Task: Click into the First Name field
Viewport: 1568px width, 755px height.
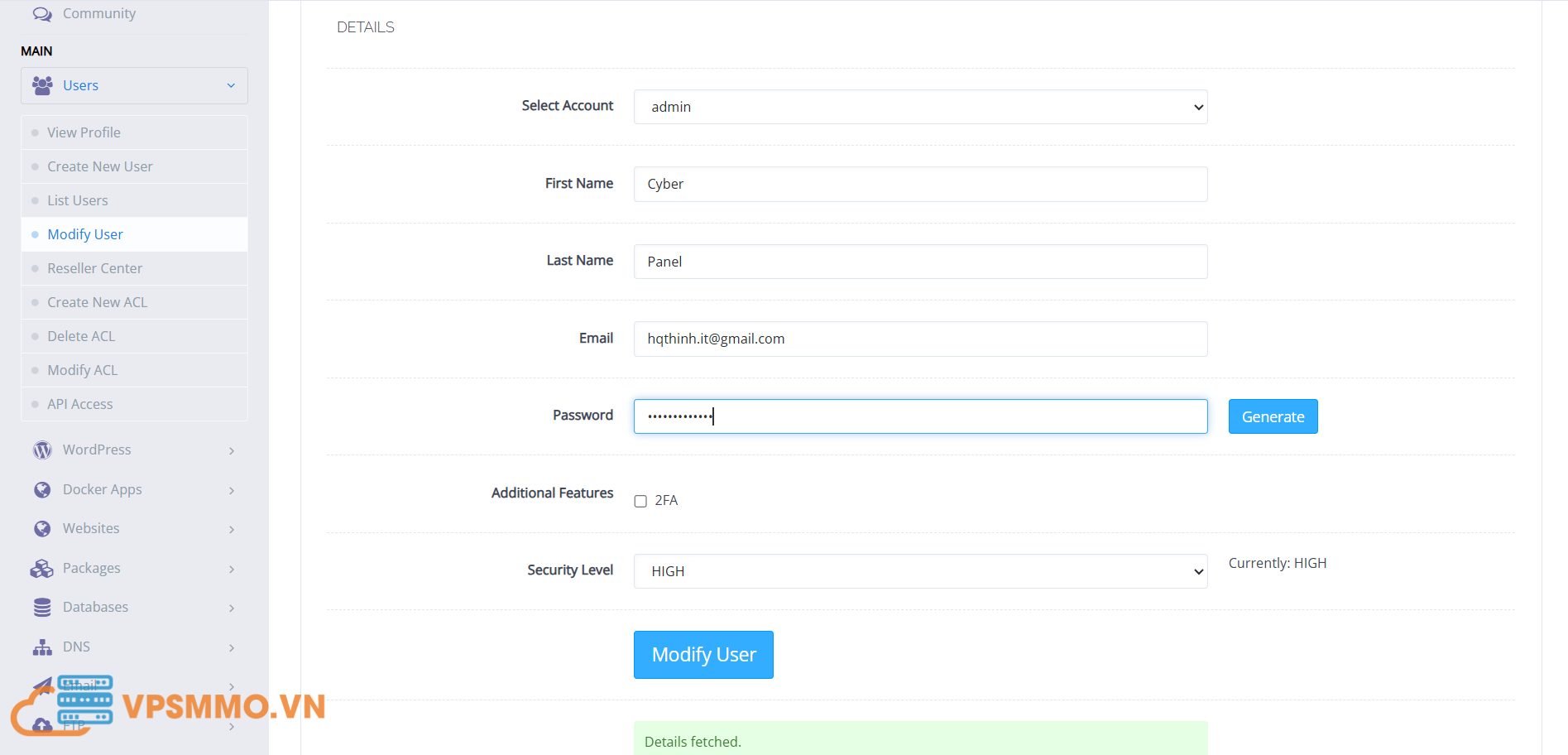Action: pyautogui.click(x=920, y=184)
